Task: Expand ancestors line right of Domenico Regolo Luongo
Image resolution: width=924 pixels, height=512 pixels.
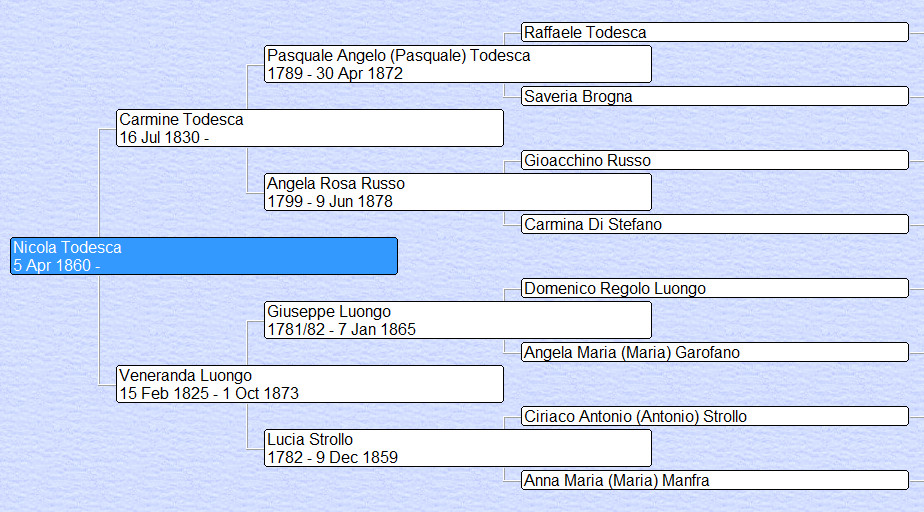Action: (916, 288)
